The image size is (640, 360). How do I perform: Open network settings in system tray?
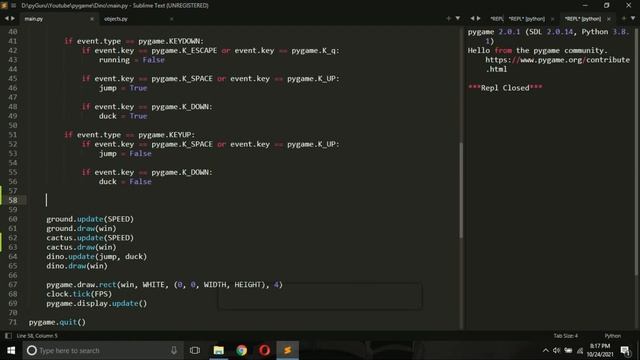[580, 350]
